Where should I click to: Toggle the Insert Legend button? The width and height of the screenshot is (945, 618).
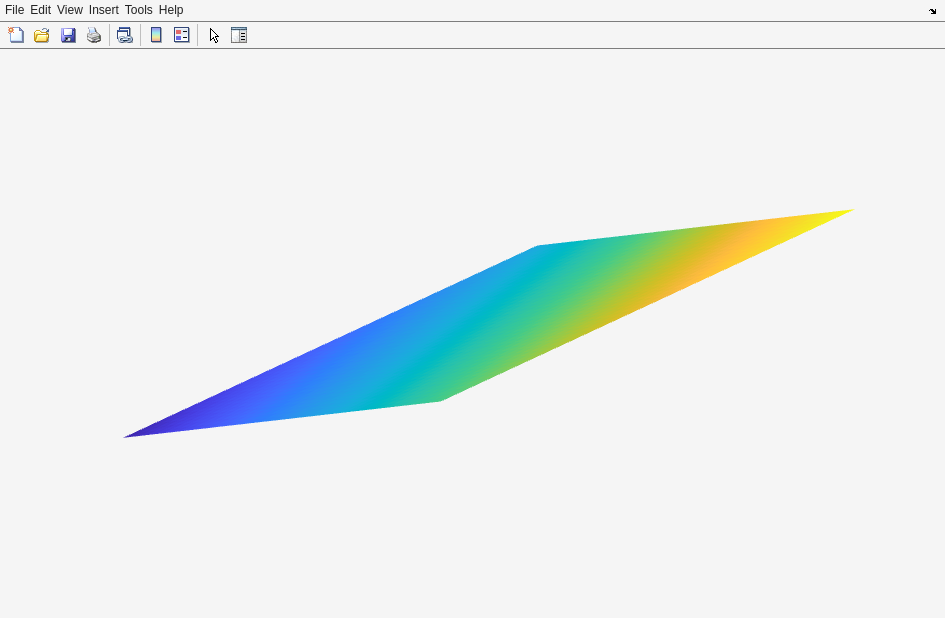(181, 35)
